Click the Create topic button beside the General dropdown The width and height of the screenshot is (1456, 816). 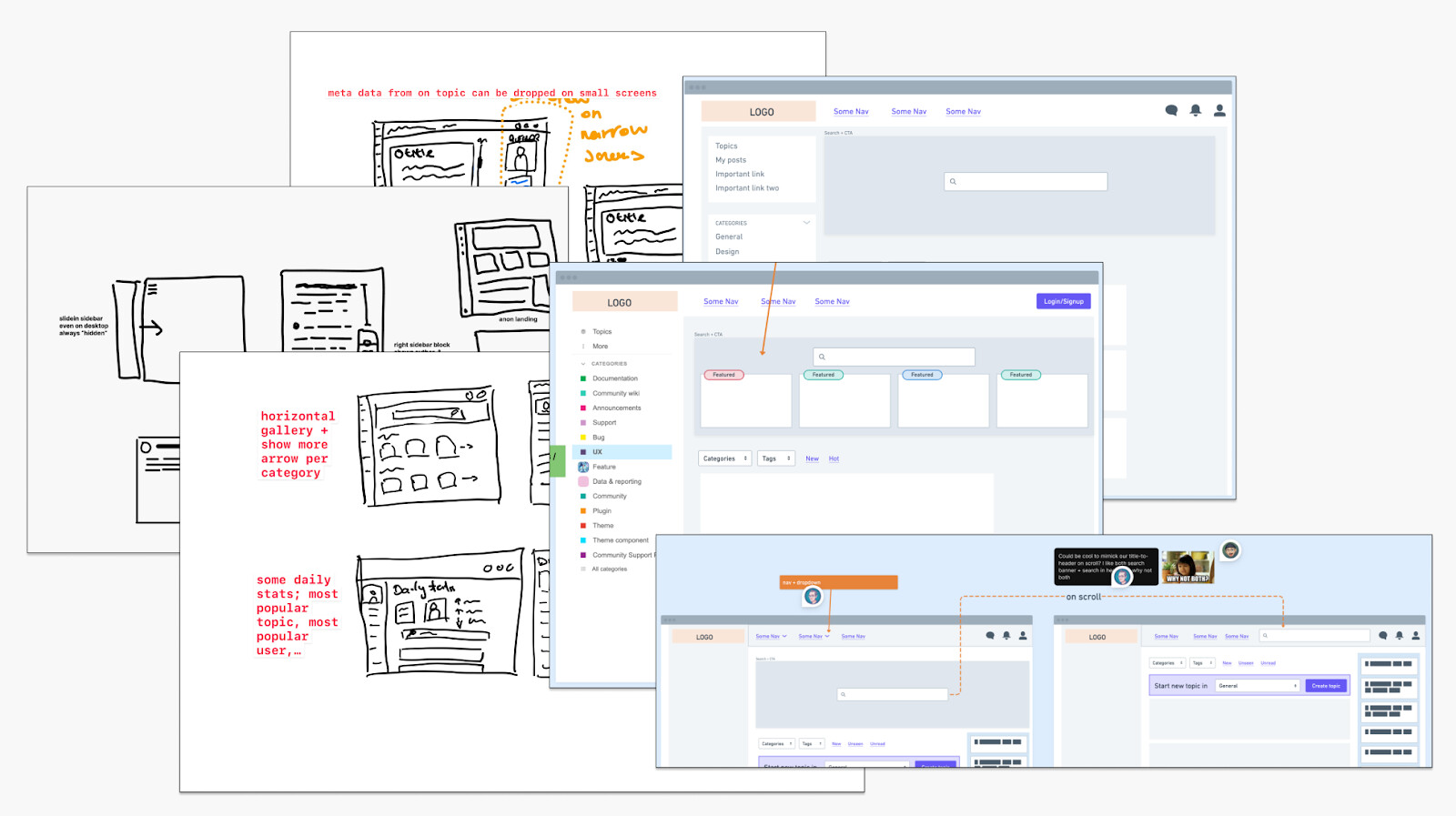[1325, 686]
